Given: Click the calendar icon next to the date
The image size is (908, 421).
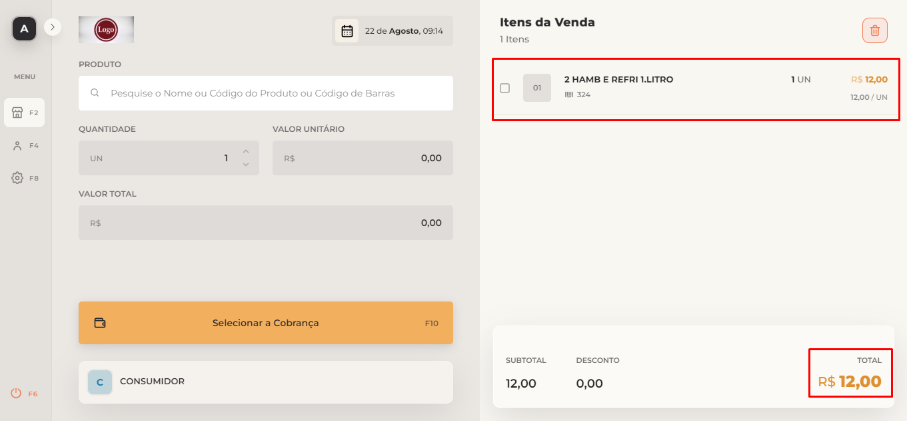Looking at the screenshot, I should 347,31.
